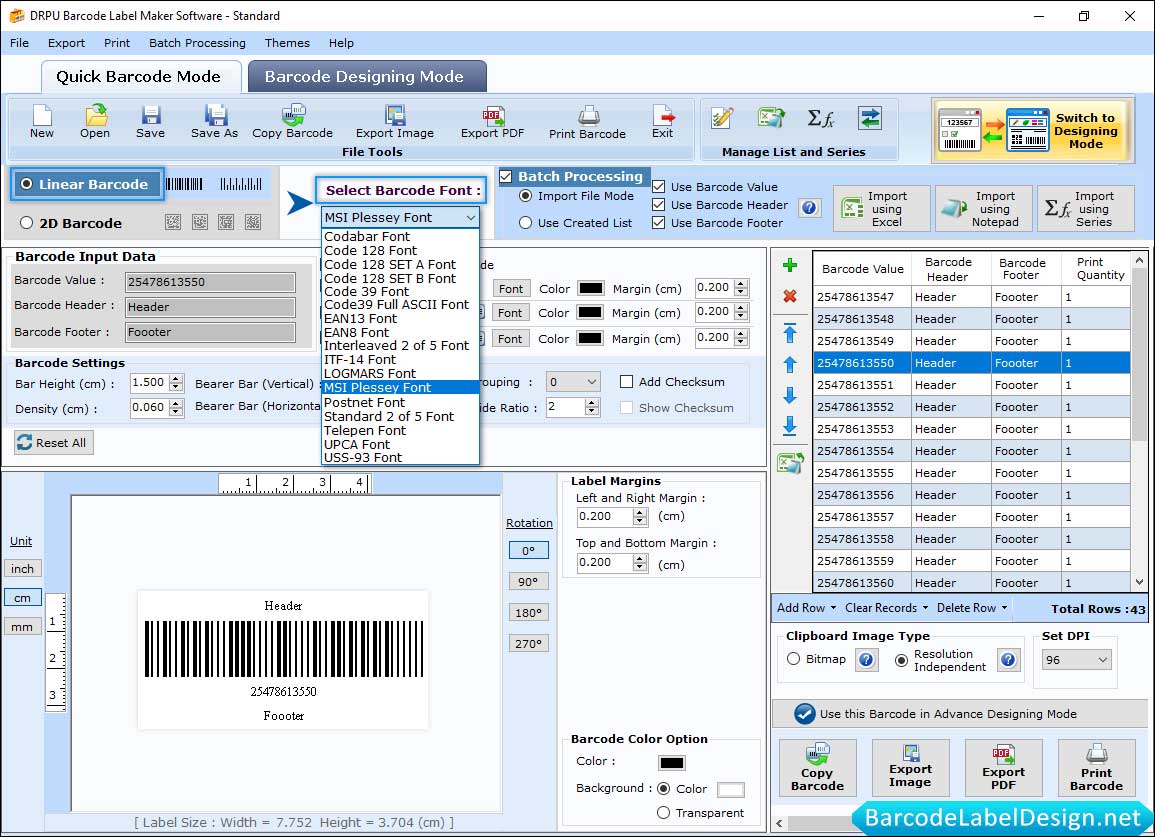The width and height of the screenshot is (1155, 837).
Task: Click Import using Excel button
Action: coord(882,209)
